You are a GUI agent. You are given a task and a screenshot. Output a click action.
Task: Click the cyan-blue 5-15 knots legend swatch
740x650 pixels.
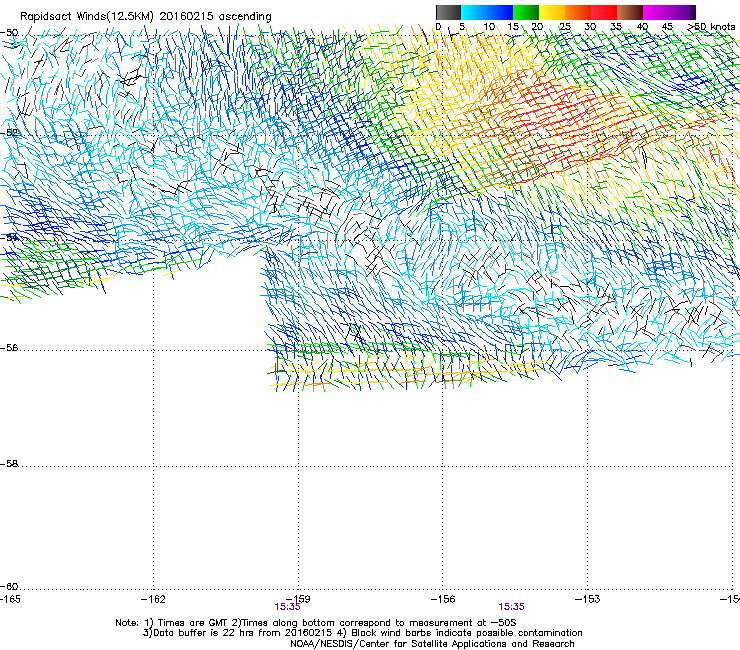pos(487,12)
